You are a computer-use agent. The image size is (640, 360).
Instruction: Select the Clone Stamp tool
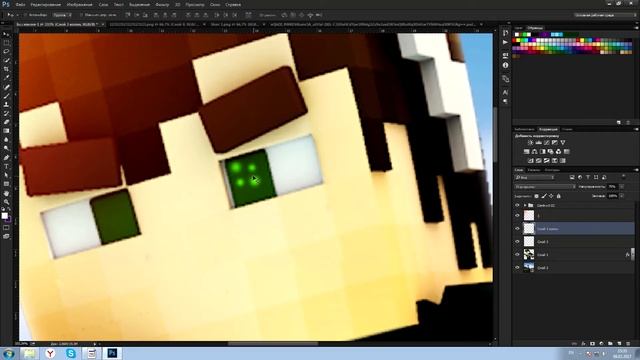tap(6, 104)
